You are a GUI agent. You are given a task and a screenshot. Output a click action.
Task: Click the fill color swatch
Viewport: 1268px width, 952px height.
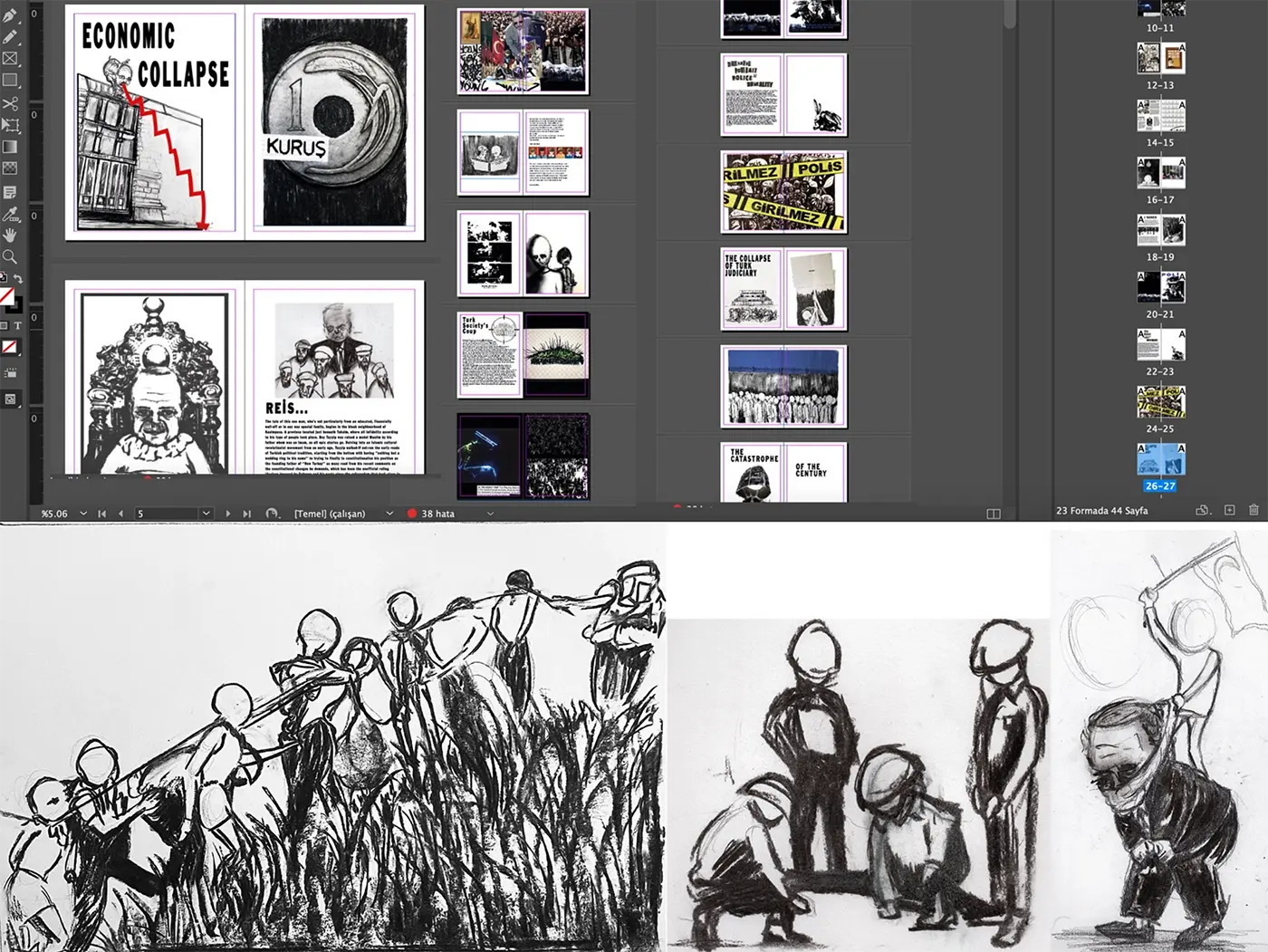coord(5,295)
